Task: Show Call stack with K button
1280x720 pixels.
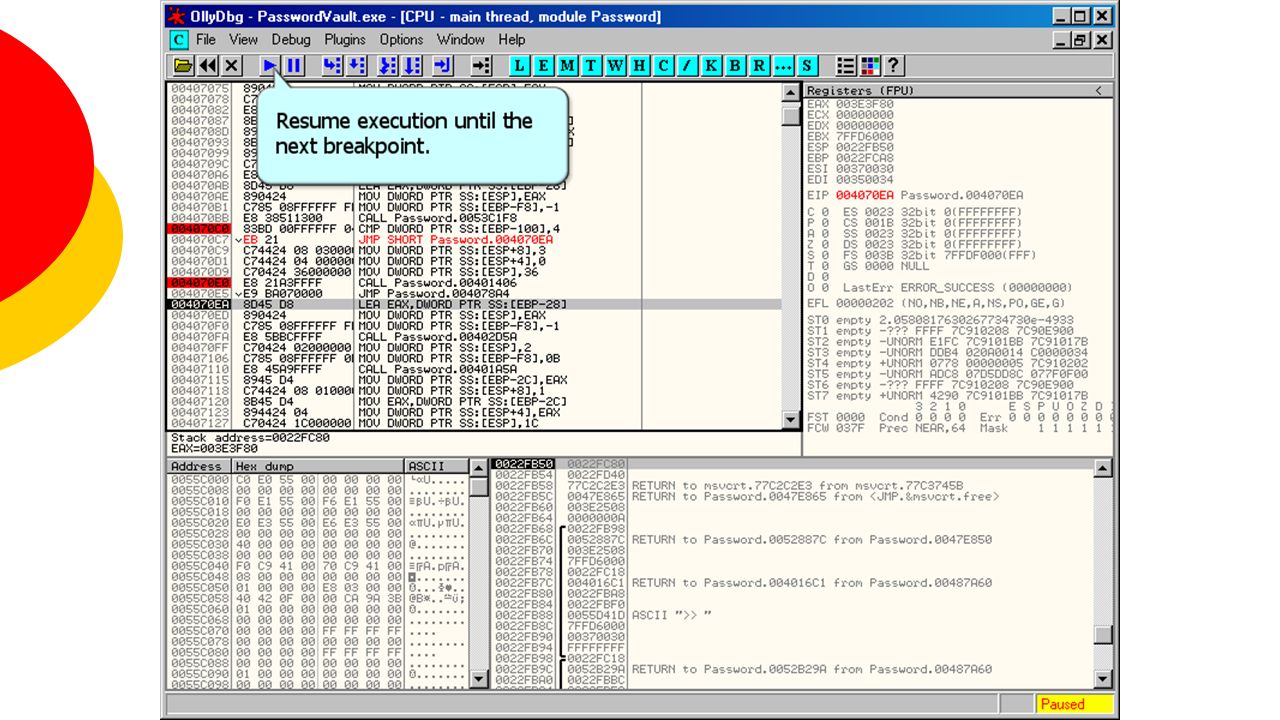Action: point(712,65)
